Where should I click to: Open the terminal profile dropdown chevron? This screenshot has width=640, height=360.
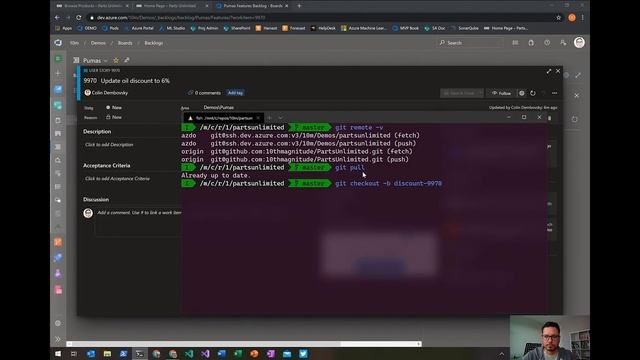pos(280,118)
